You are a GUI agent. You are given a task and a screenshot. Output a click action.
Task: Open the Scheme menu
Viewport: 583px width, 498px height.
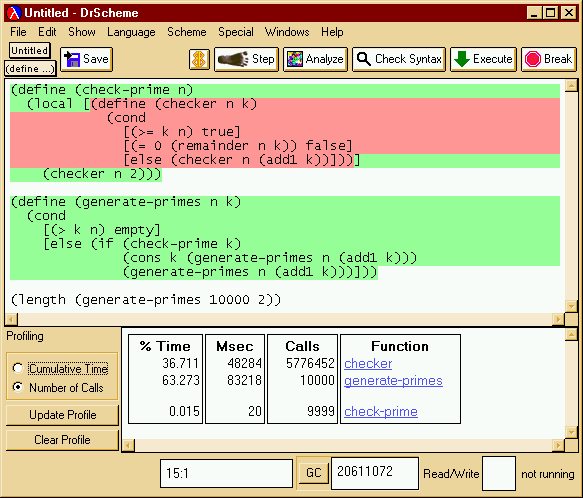coord(187,32)
